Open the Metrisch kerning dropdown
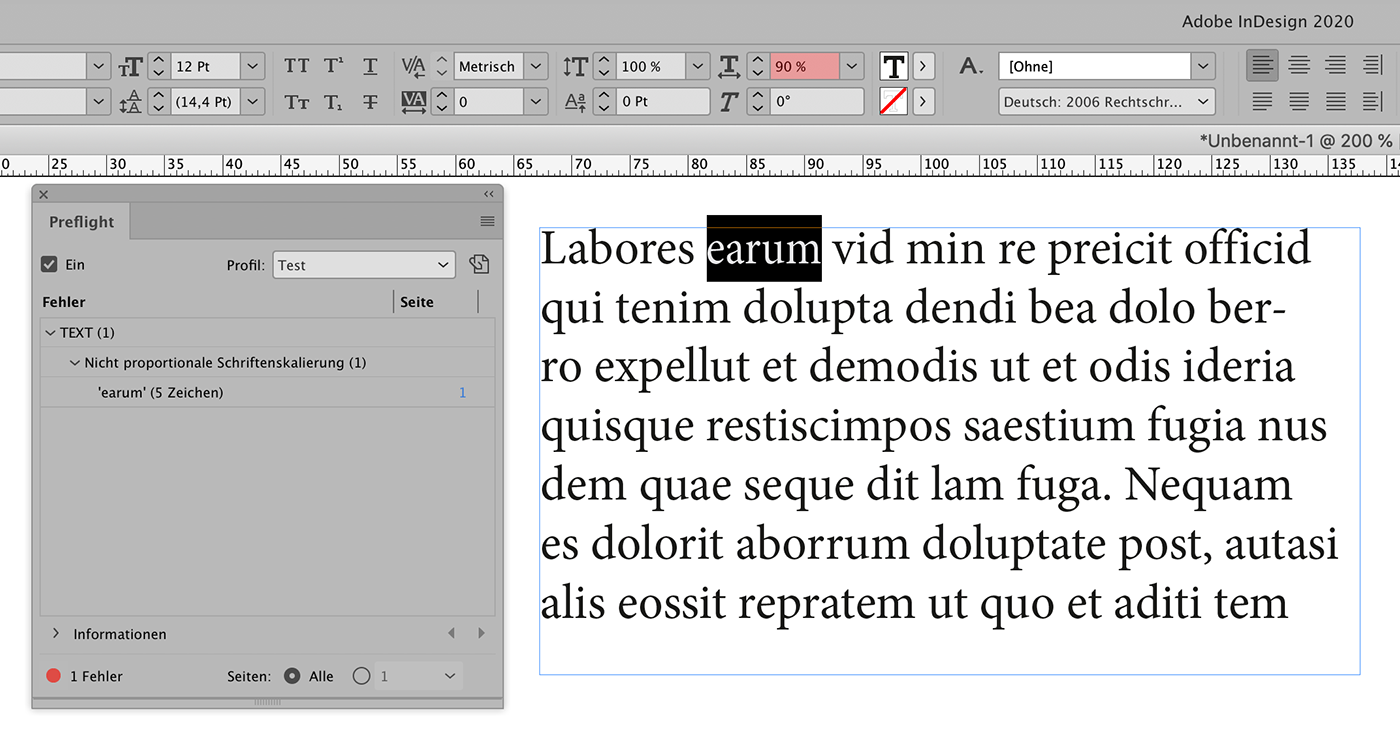The image size is (1400, 735). click(537, 67)
